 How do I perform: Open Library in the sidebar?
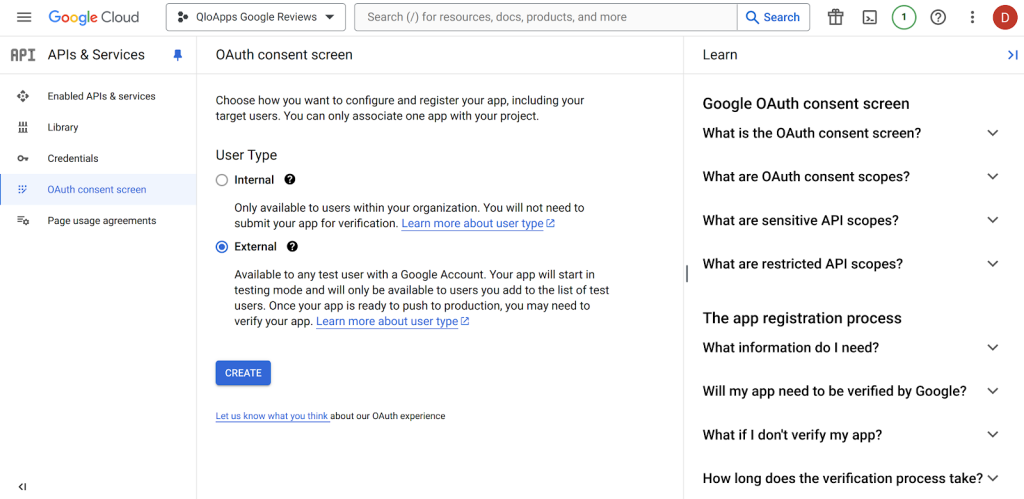pyautogui.click(x=62, y=127)
